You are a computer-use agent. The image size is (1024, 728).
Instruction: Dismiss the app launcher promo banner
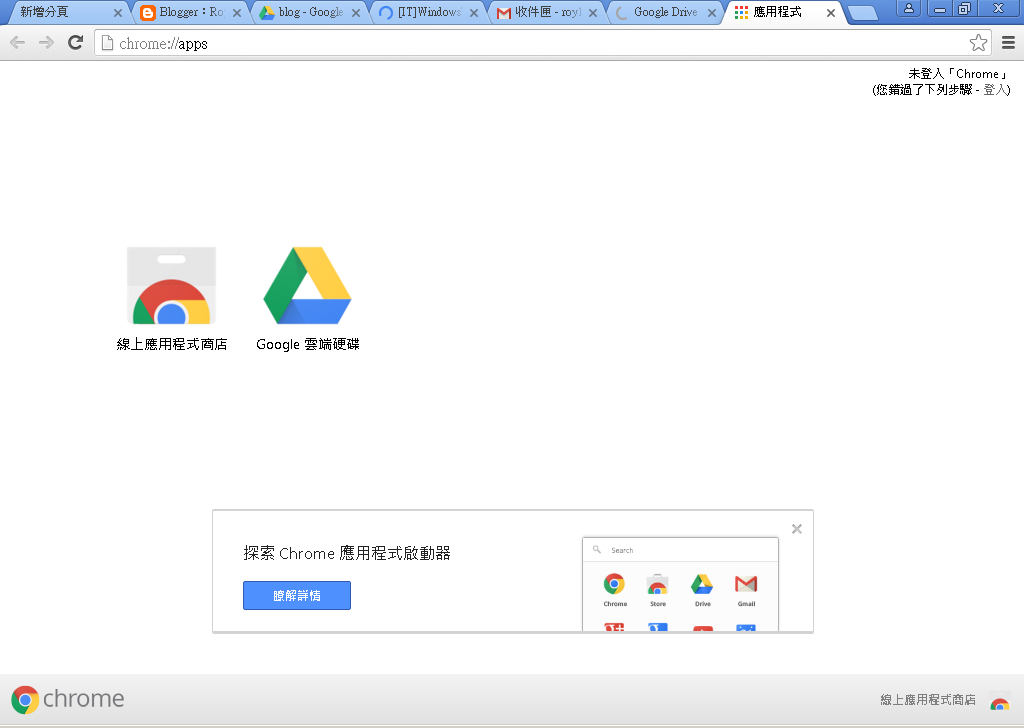click(x=797, y=529)
